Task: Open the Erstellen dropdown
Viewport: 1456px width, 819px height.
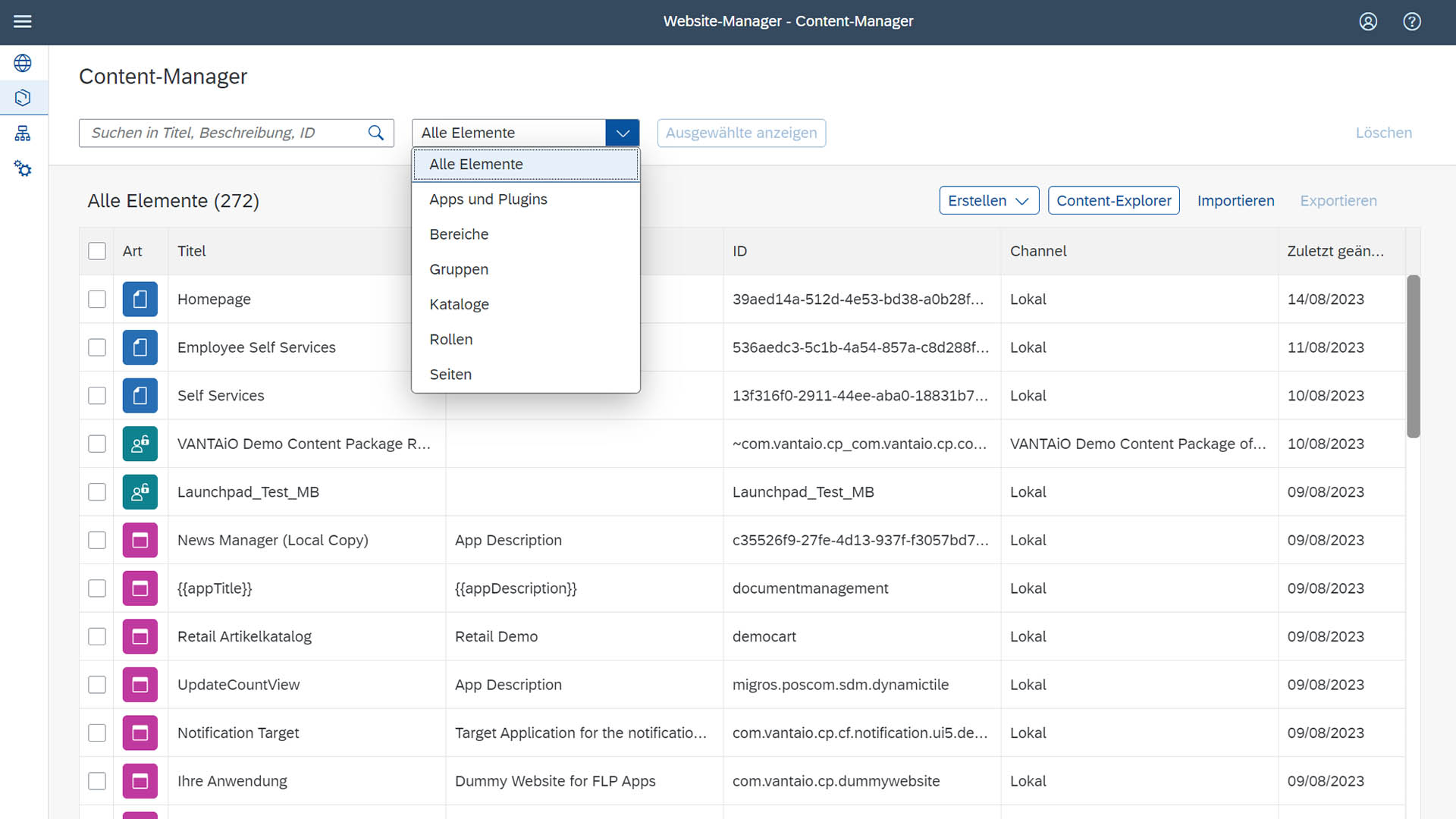Action: tap(988, 200)
